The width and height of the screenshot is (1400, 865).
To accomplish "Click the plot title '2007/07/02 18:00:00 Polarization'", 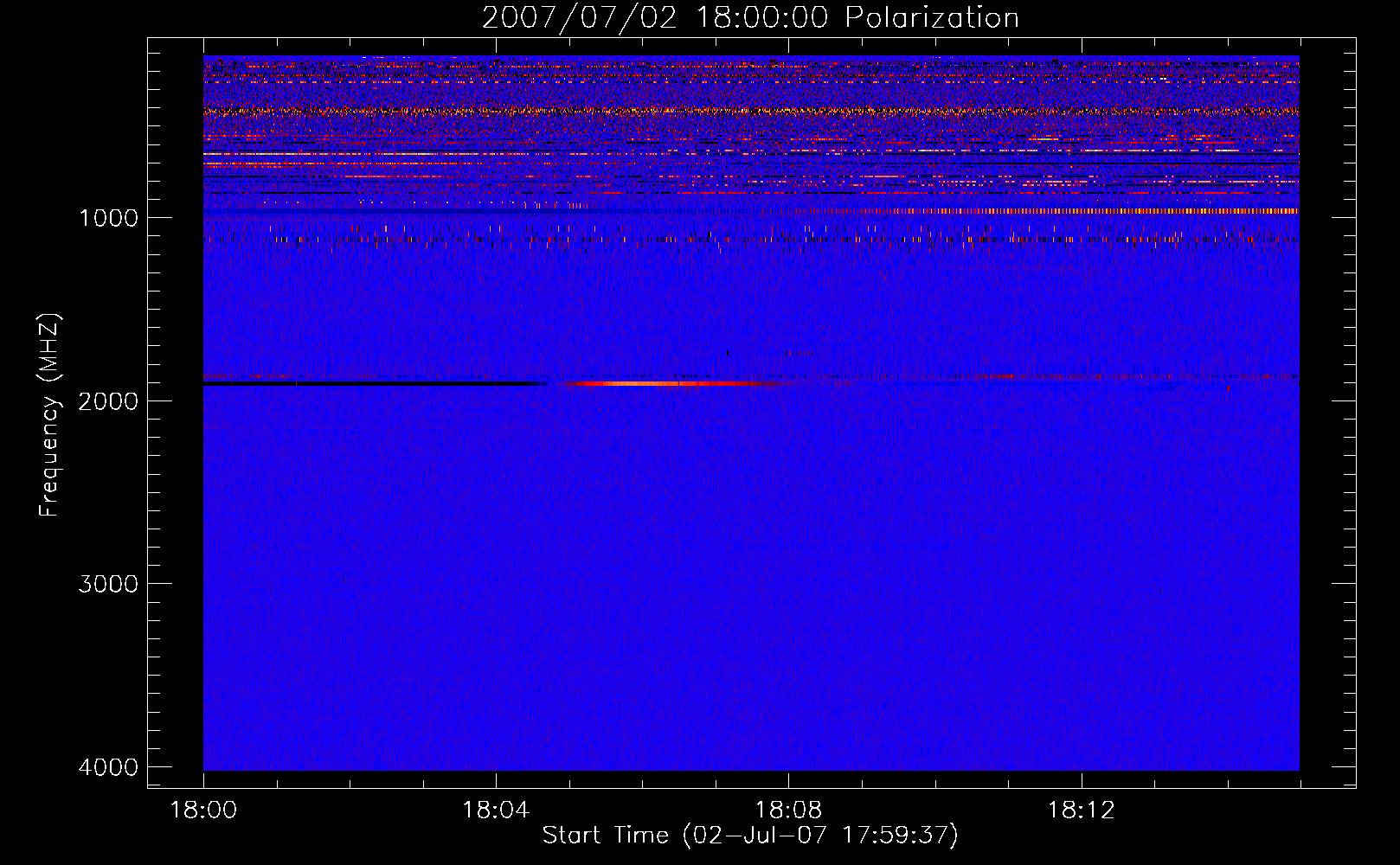I will [750, 18].
